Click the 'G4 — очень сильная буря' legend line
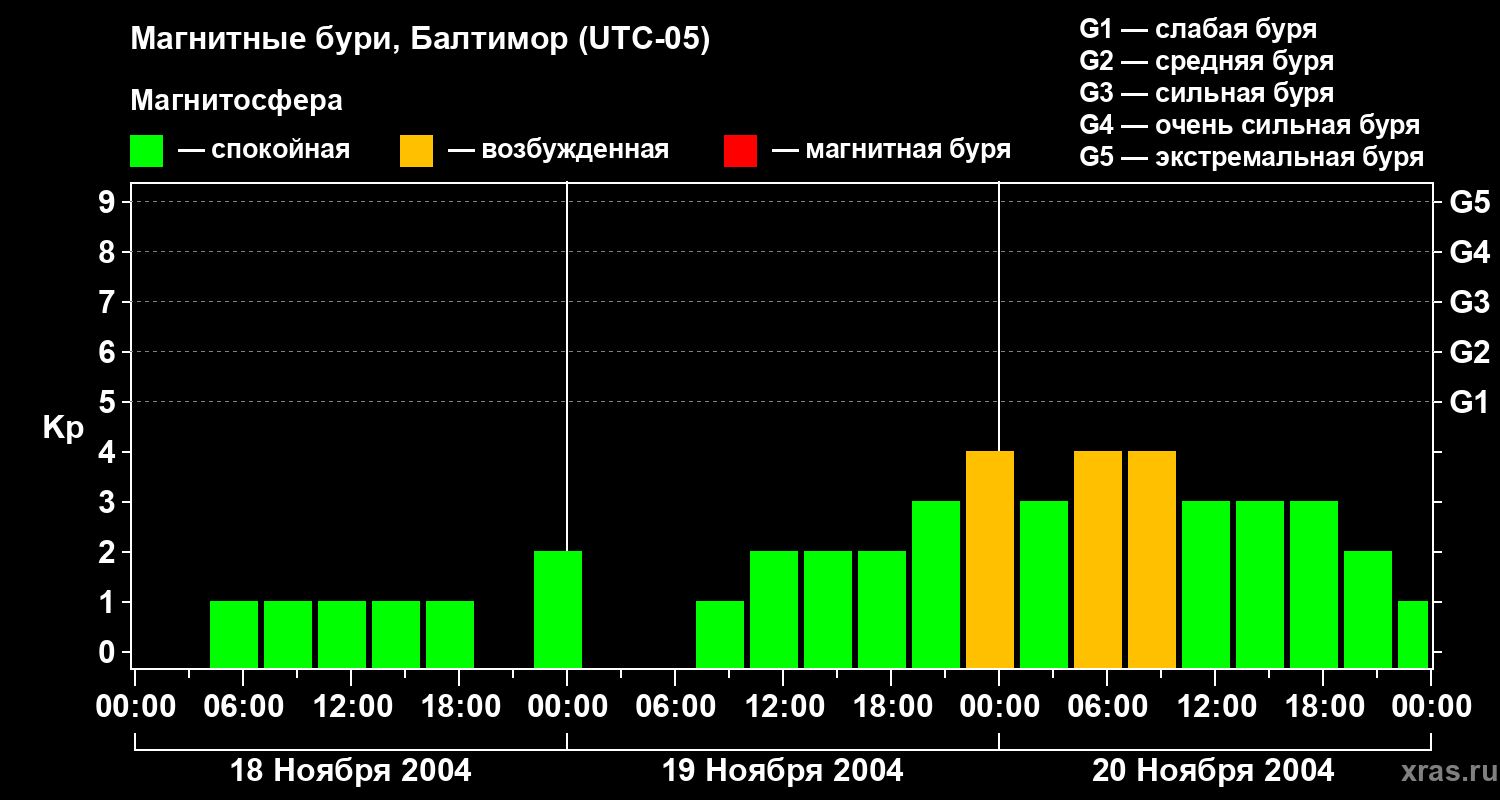1500x800 pixels. click(x=1249, y=125)
